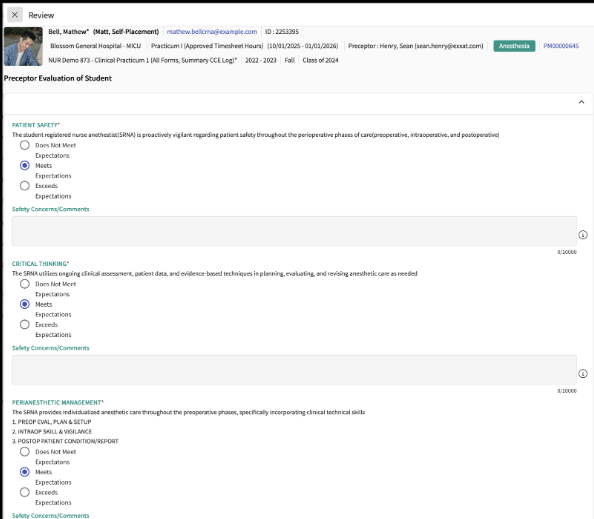Select Meets Expectations for Critical Thinking
The height and width of the screenshot is (519, 594).
point(25,304)
